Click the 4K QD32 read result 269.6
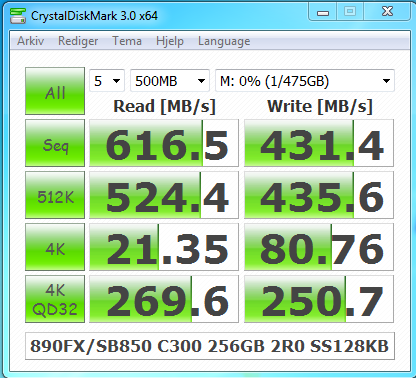Viewport: 416px width, 378px height. 164,299
